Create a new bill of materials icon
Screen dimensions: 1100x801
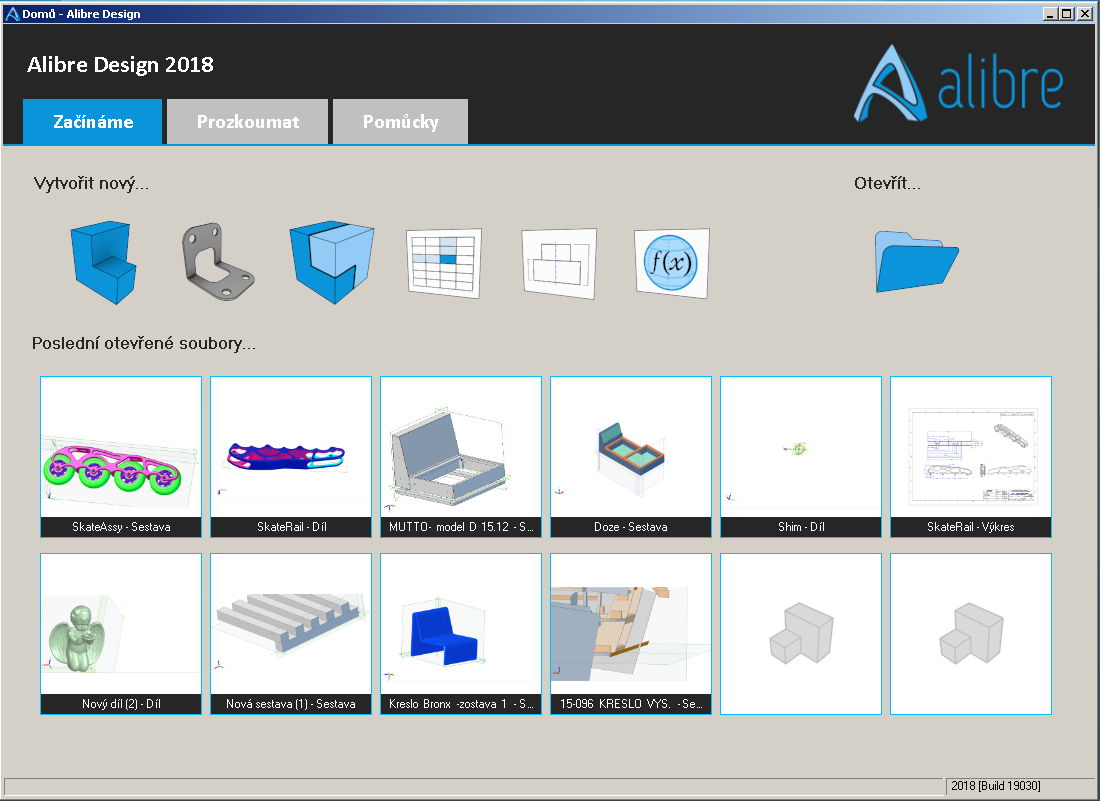point(444,263)
